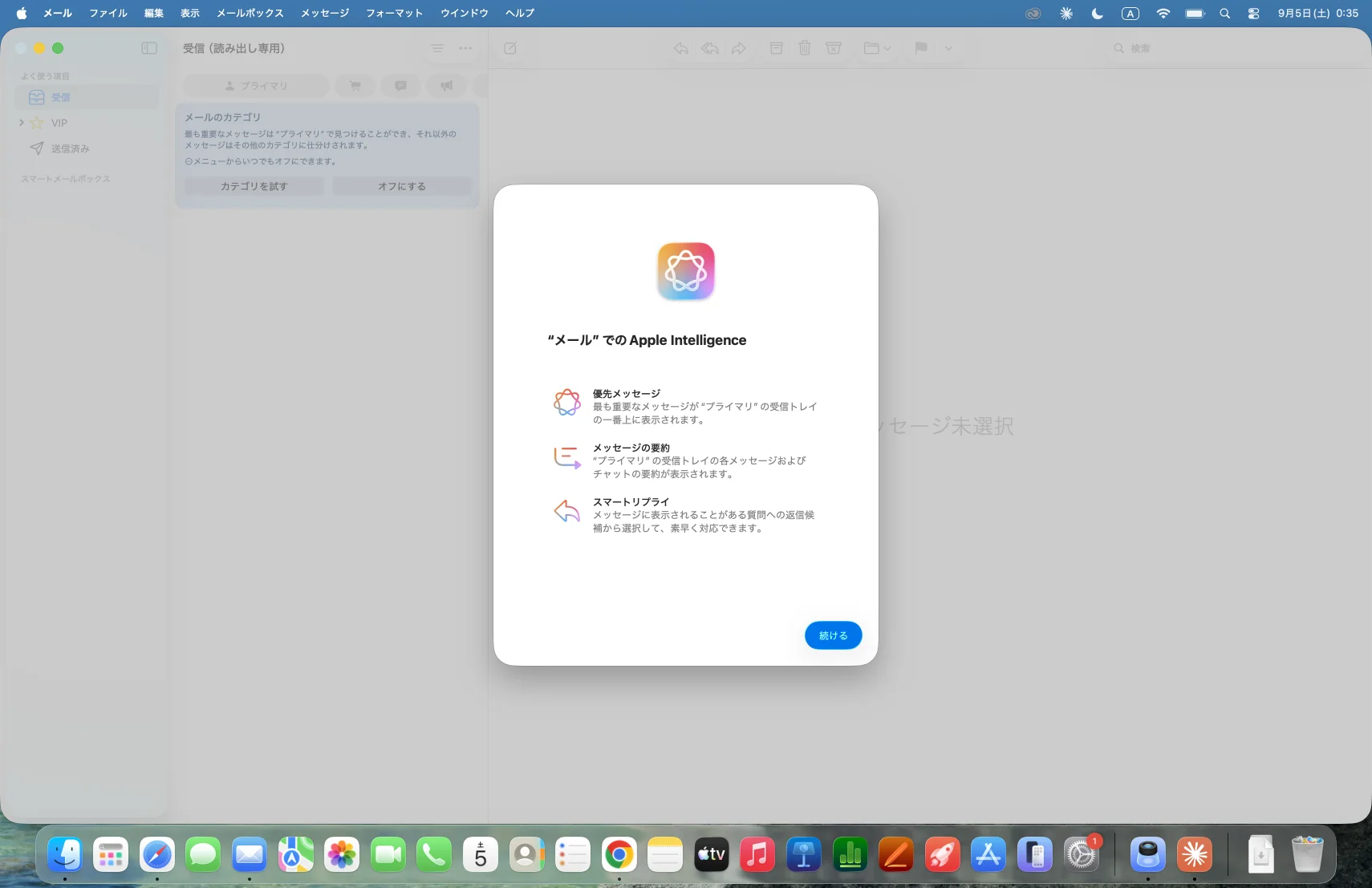Click the junk mail toolbar icon
The height and width of the screenshot is (888, 1372).
[x=834, y=48]
